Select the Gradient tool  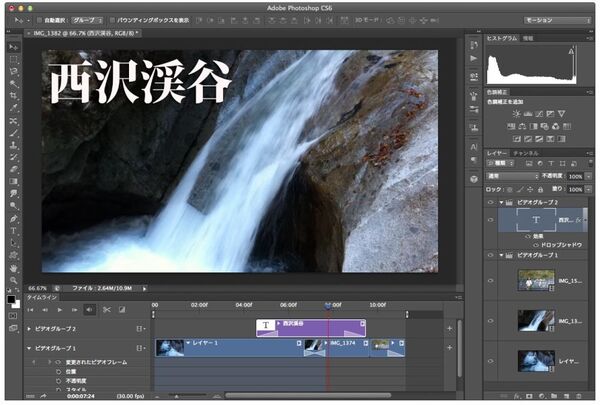click(13, 181)
